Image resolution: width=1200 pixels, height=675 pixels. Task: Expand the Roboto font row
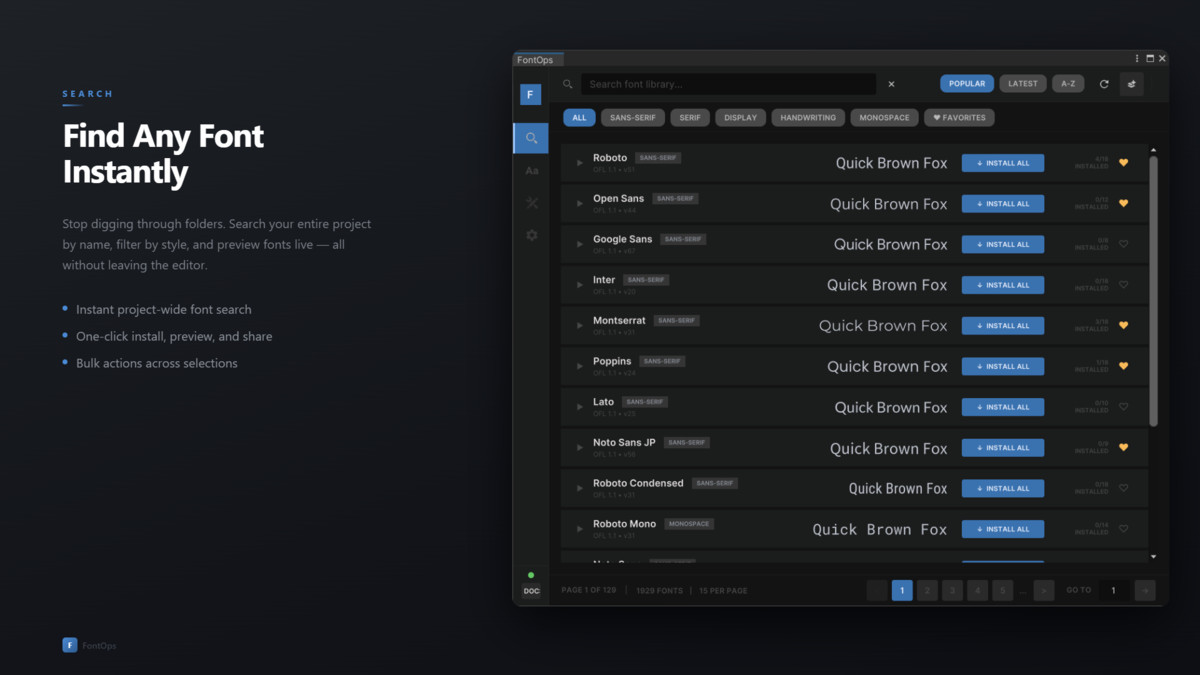point(580,163)
